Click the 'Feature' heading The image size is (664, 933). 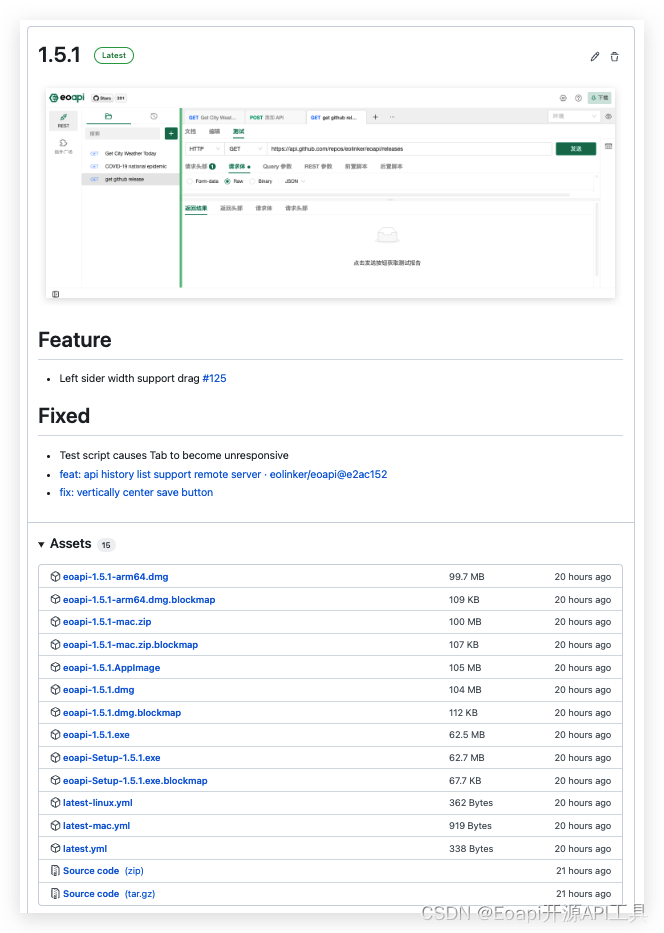point(75,340)
